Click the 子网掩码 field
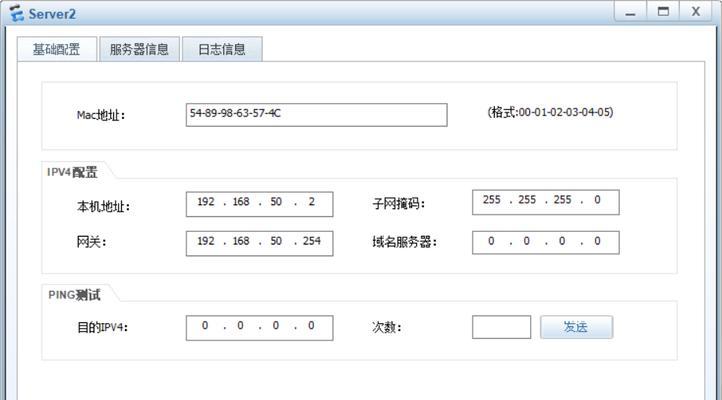722x400 pixels. pos(546,202)
